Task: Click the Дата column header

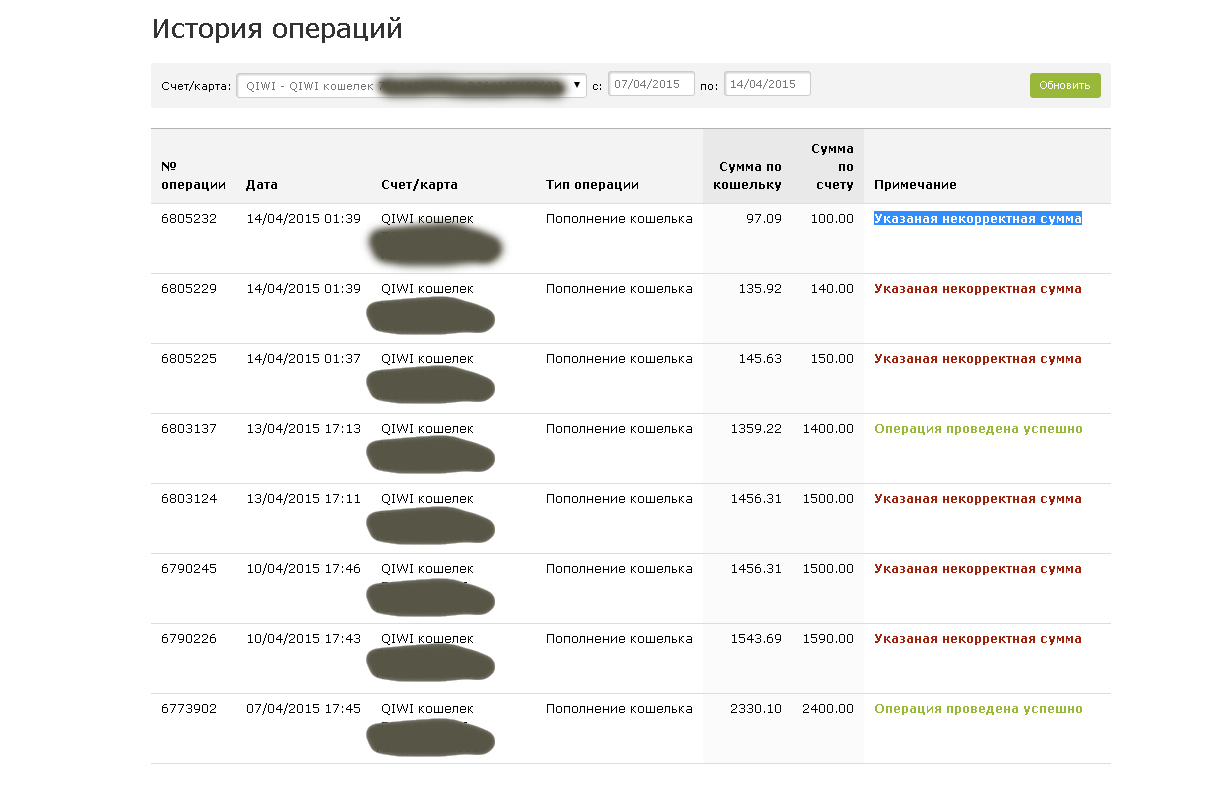Action: coord(262,185)
